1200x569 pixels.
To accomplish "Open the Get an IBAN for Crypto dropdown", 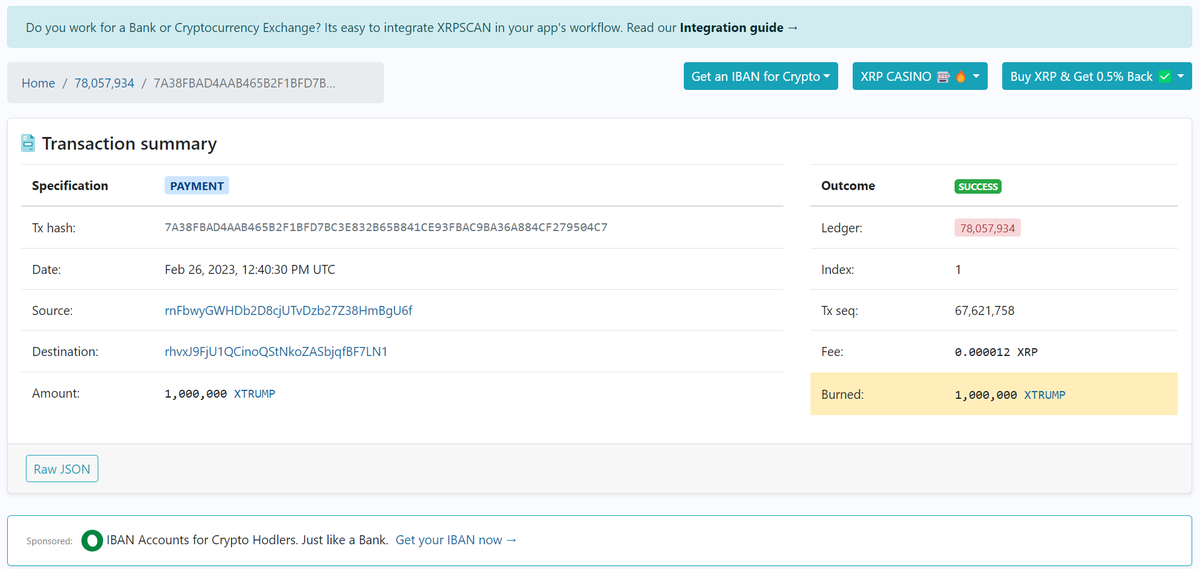I will [762, 76].
